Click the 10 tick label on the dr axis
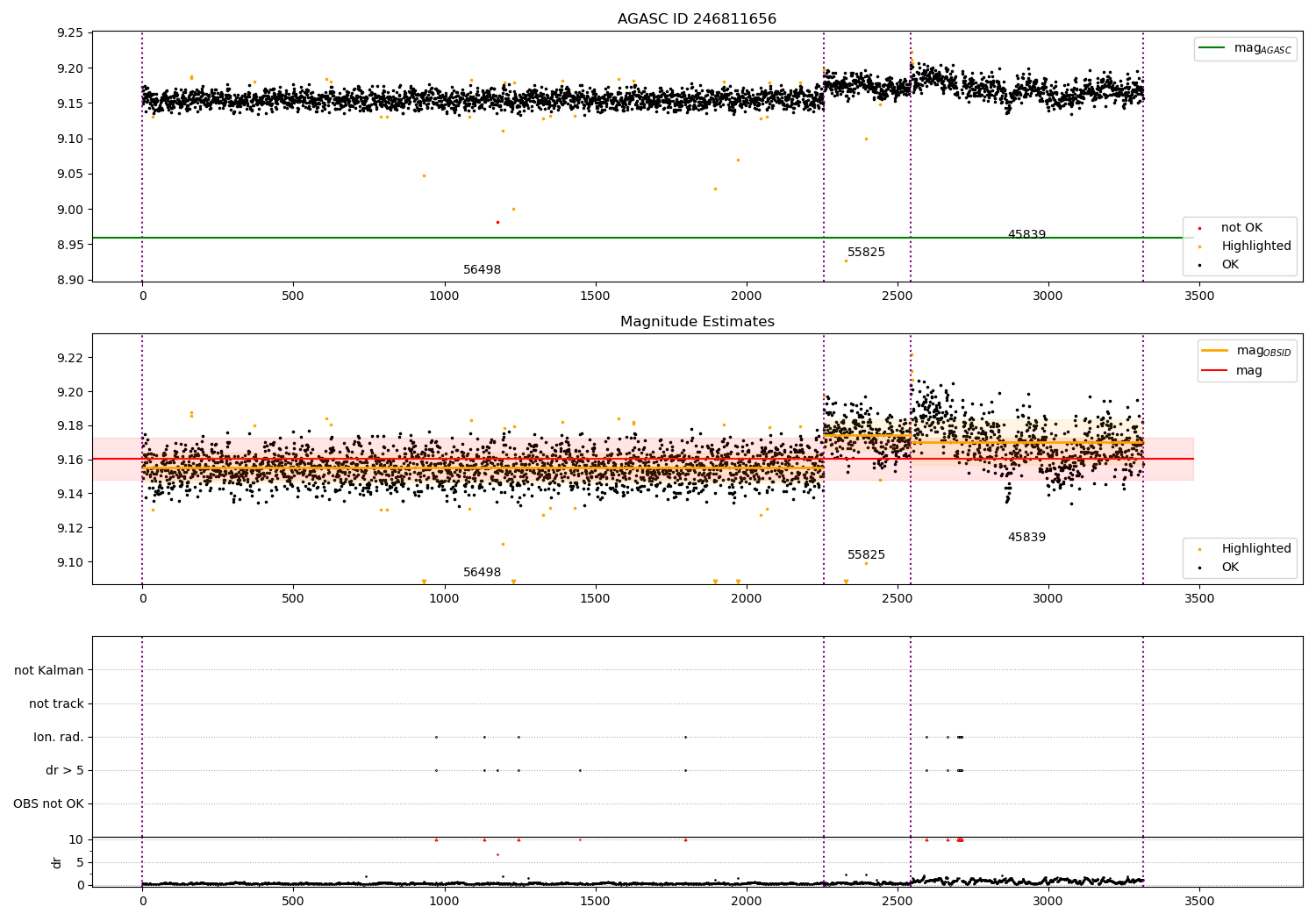 coord(76,839)
